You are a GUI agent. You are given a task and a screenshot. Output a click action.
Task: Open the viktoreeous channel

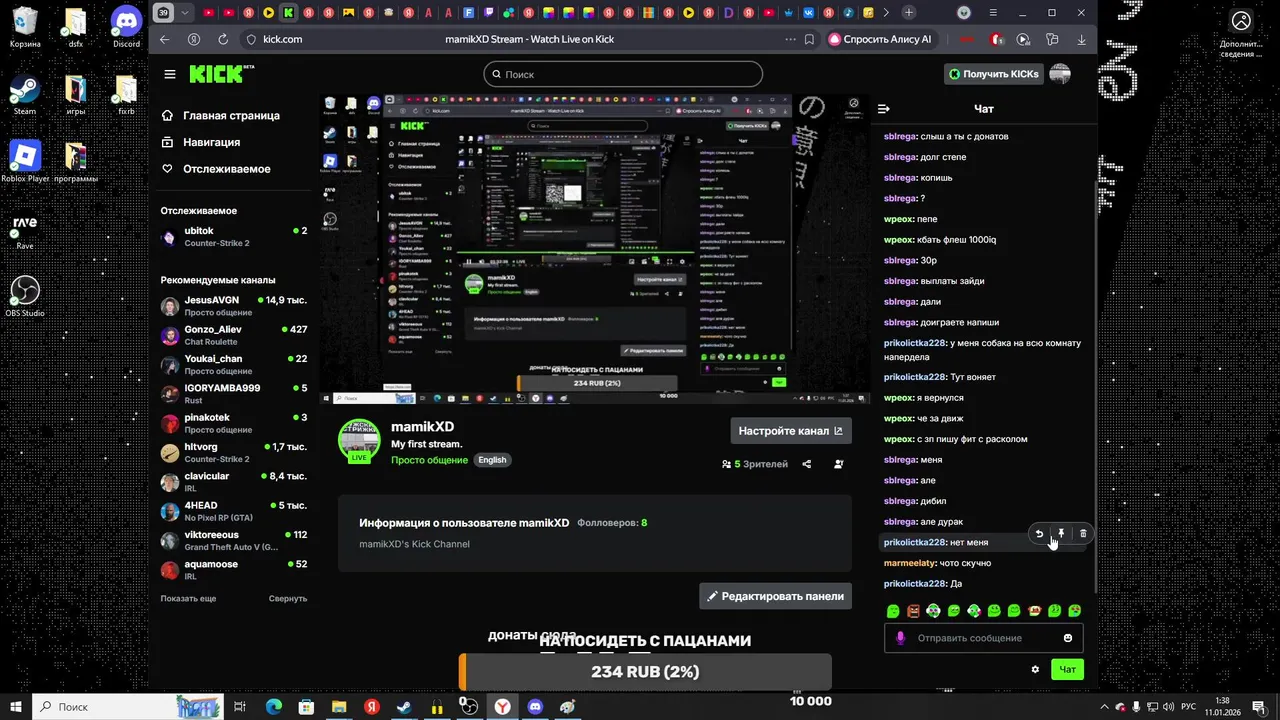pyautogui.click(x=234, y=541)
